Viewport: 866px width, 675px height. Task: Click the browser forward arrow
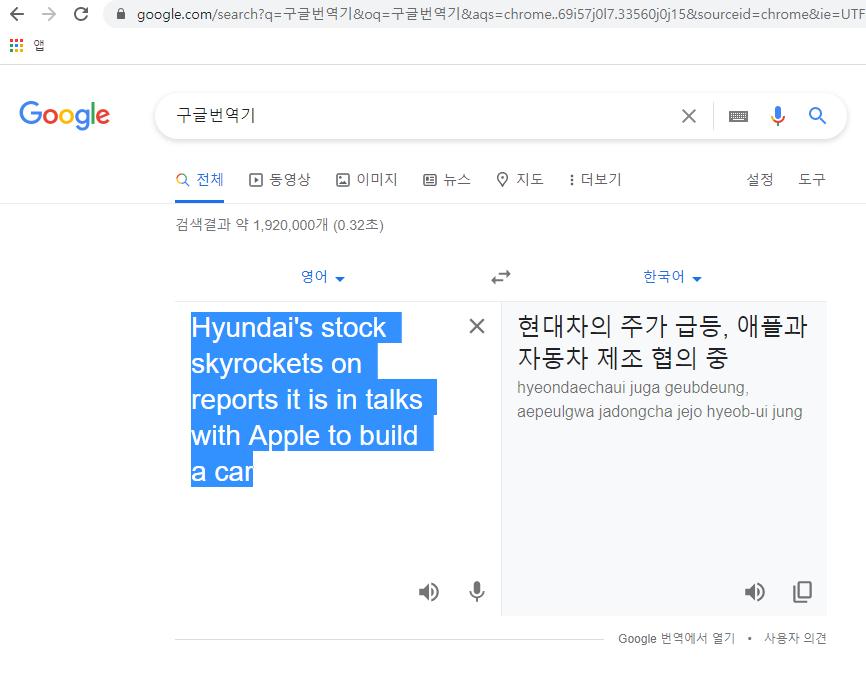click(x=49, y=14)
